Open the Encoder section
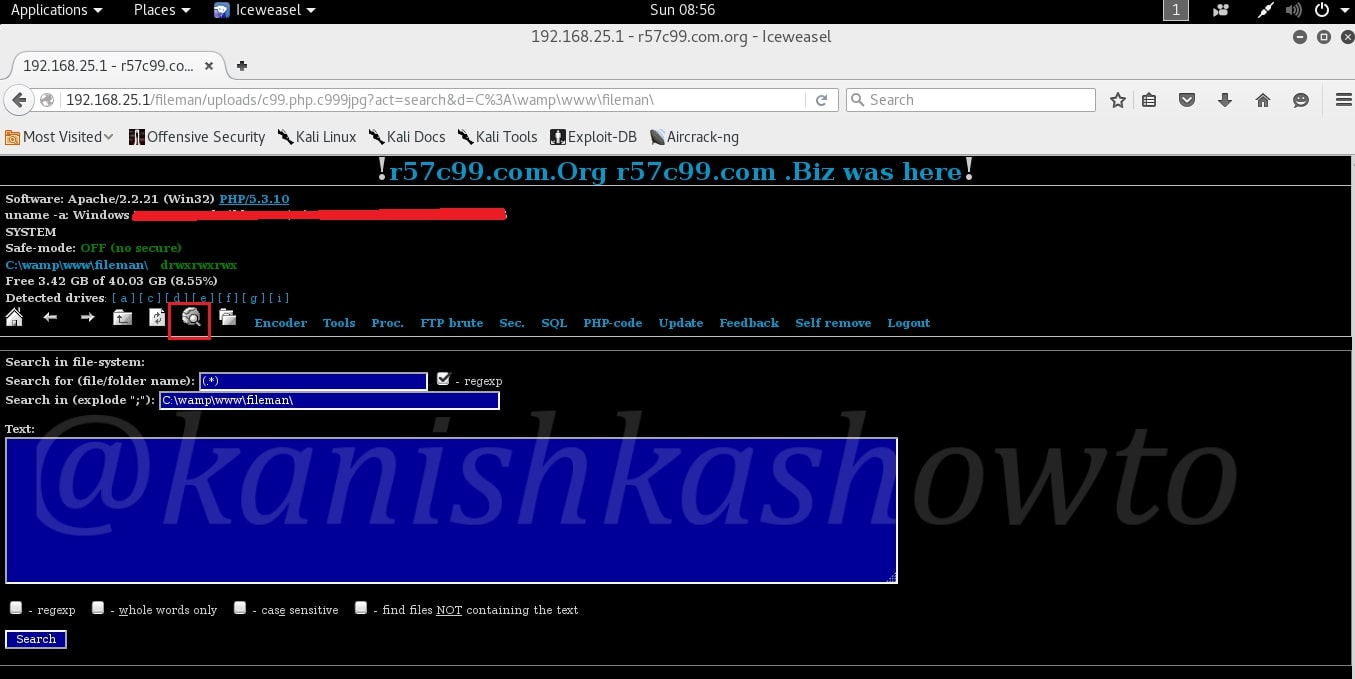Viewport: 1355px width, 679px height. click(x=281, y=323)
